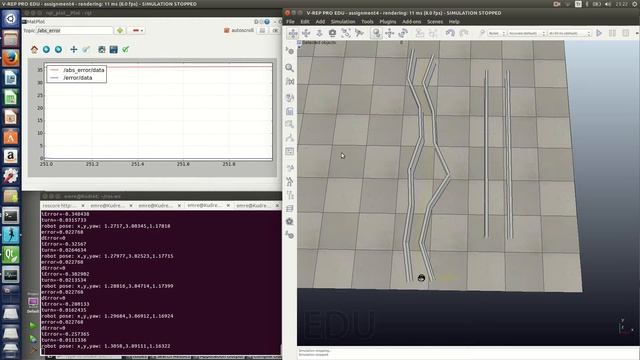The height and width of the screenshot is (360, 640).
Task: Open the File menu in V-REP
Action: point(290,22)
